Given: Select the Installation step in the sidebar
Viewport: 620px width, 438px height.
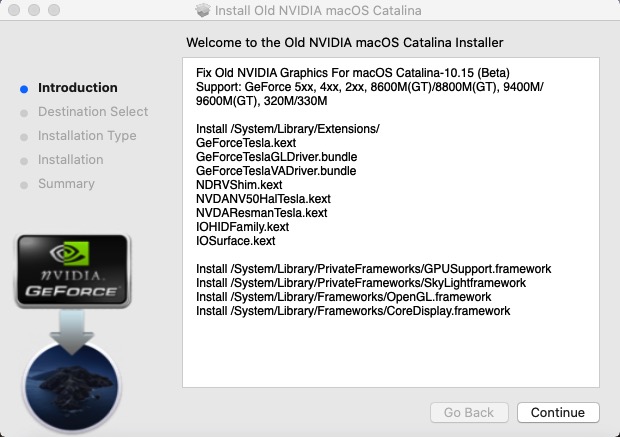Looking at the screenshot, I should pyautogui.click(x=70, y=160).
